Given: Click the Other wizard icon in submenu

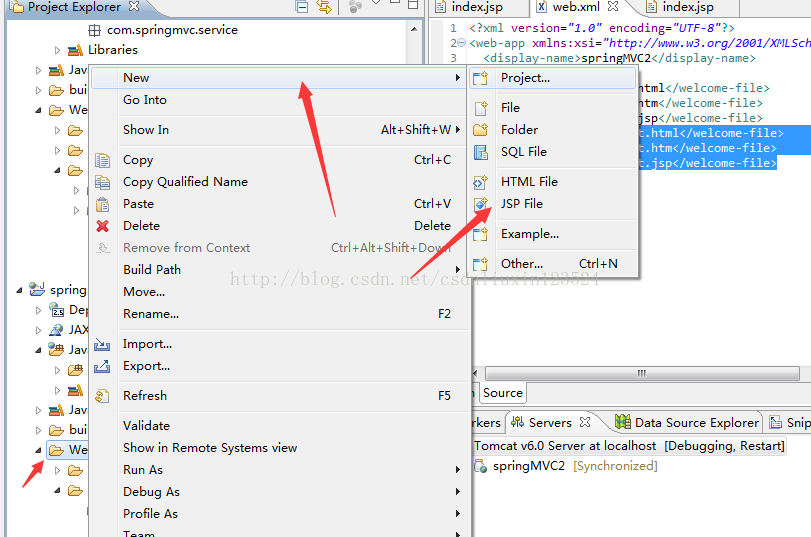Looking at the screenshot, I should tap(480, 264).
